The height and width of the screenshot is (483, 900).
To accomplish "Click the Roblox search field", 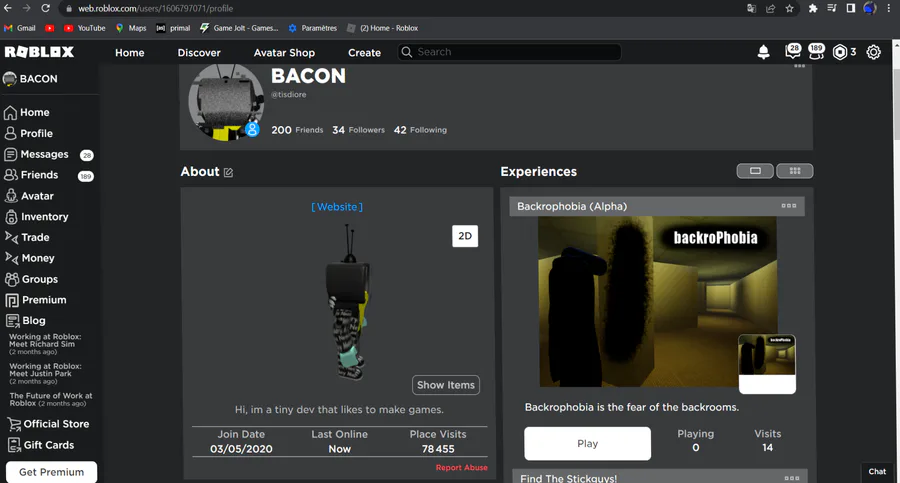I will click(510, 52).
